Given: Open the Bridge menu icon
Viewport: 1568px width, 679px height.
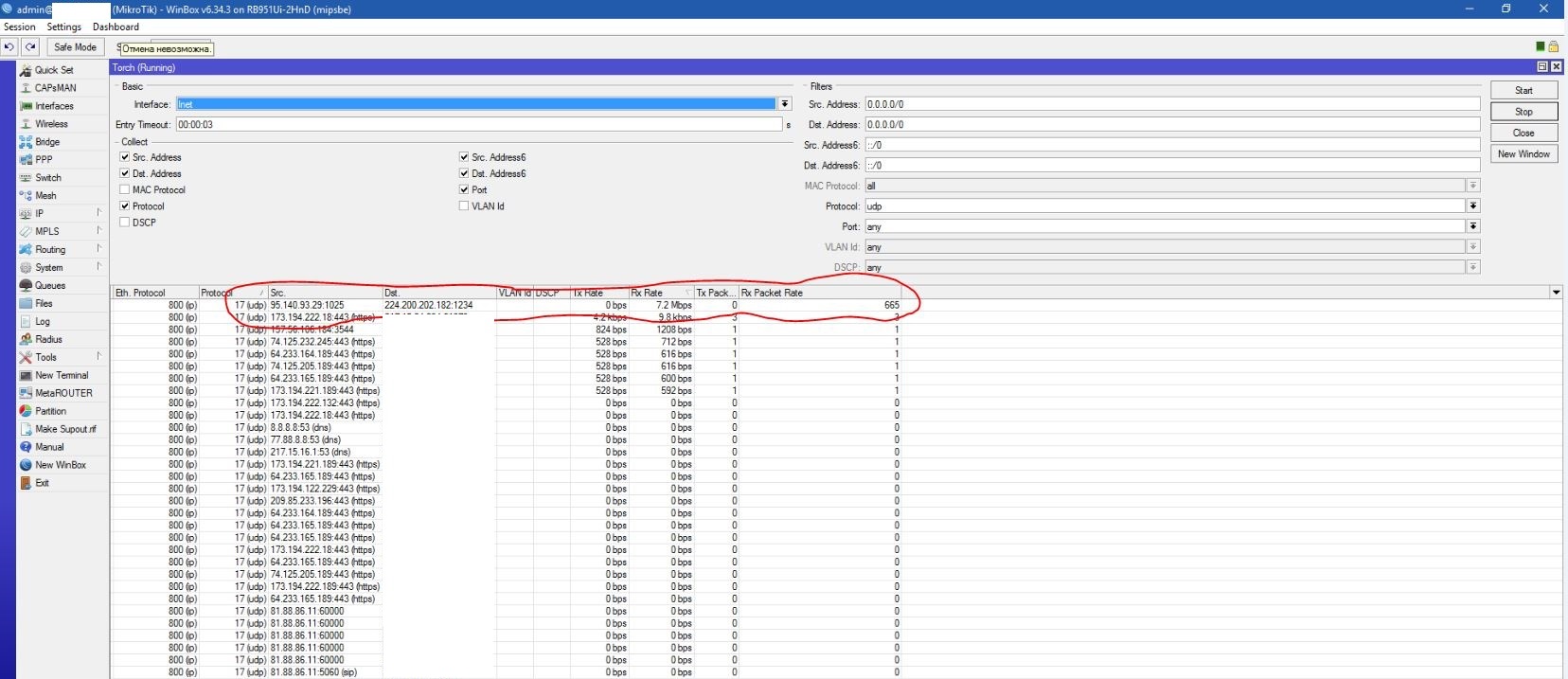Looking at the screenshot, I should [x=26, y=142].
